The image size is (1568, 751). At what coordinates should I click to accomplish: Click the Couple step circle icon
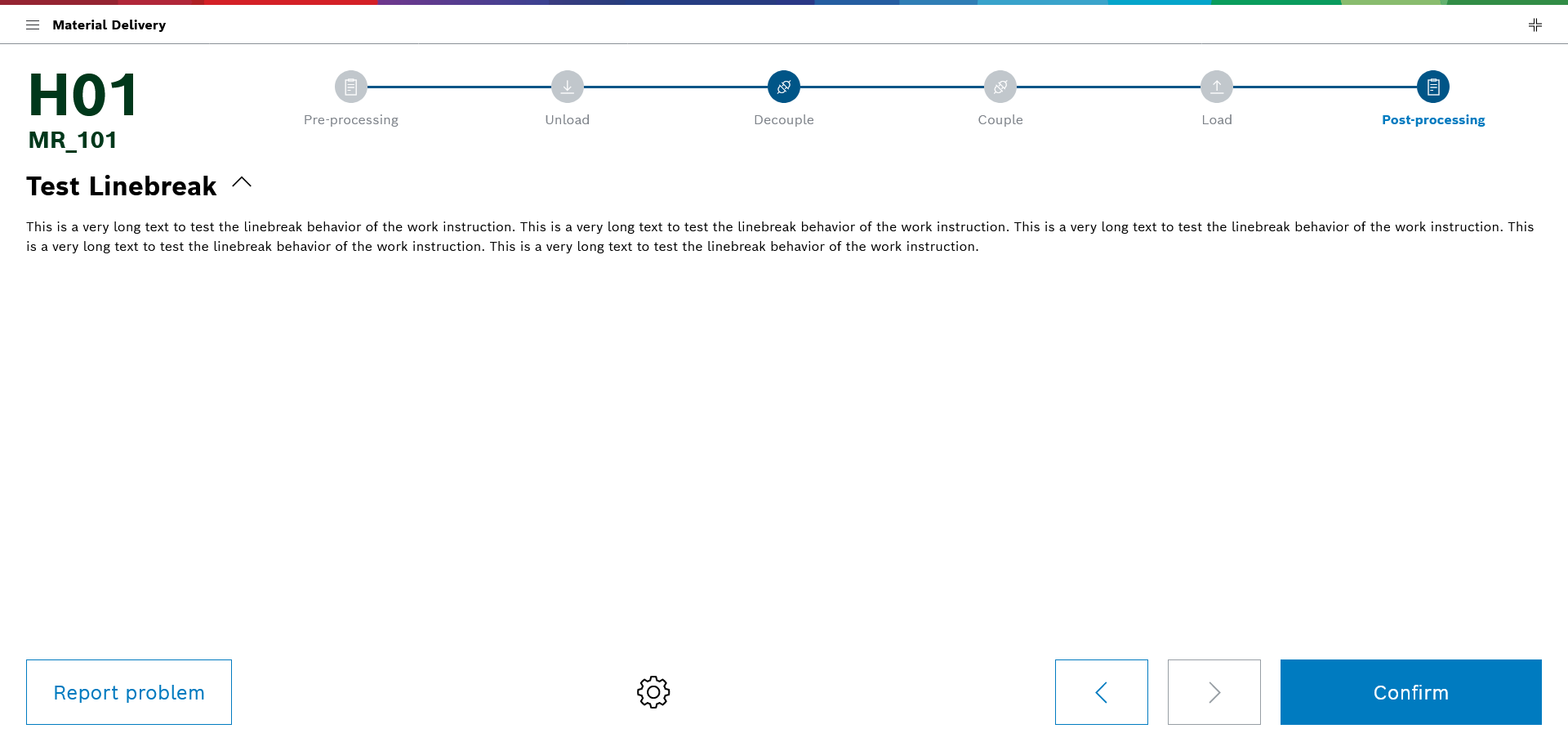point(1000,87)
